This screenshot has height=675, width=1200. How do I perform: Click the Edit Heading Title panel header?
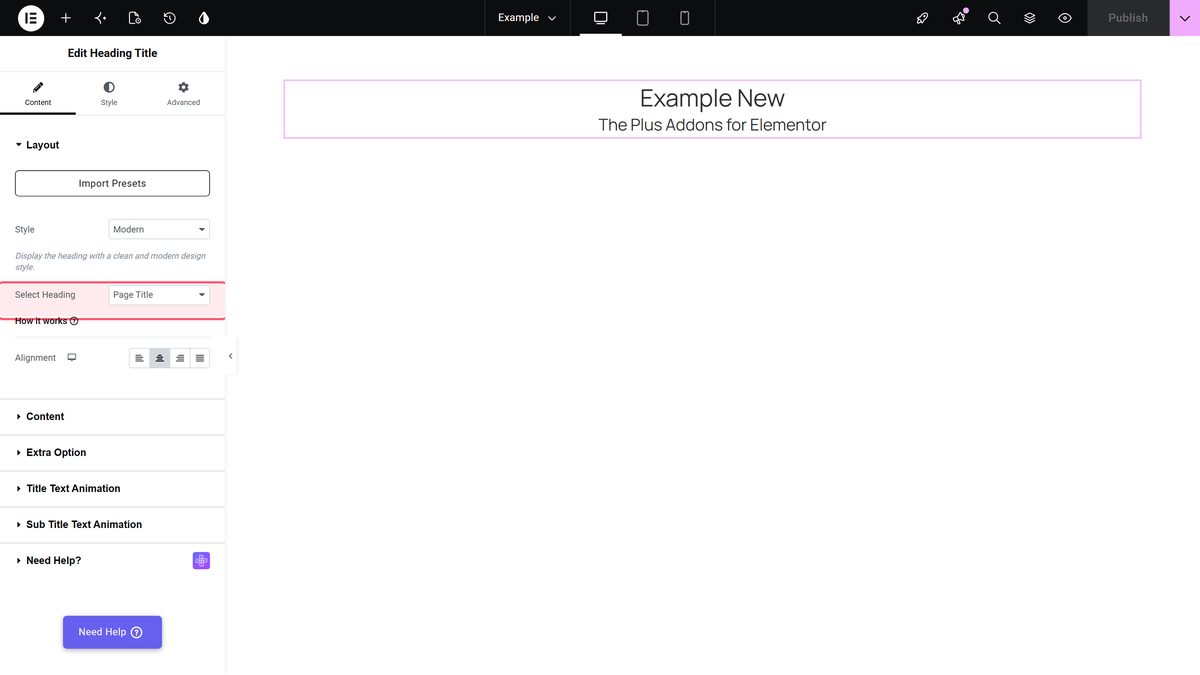tap(112, 53)
